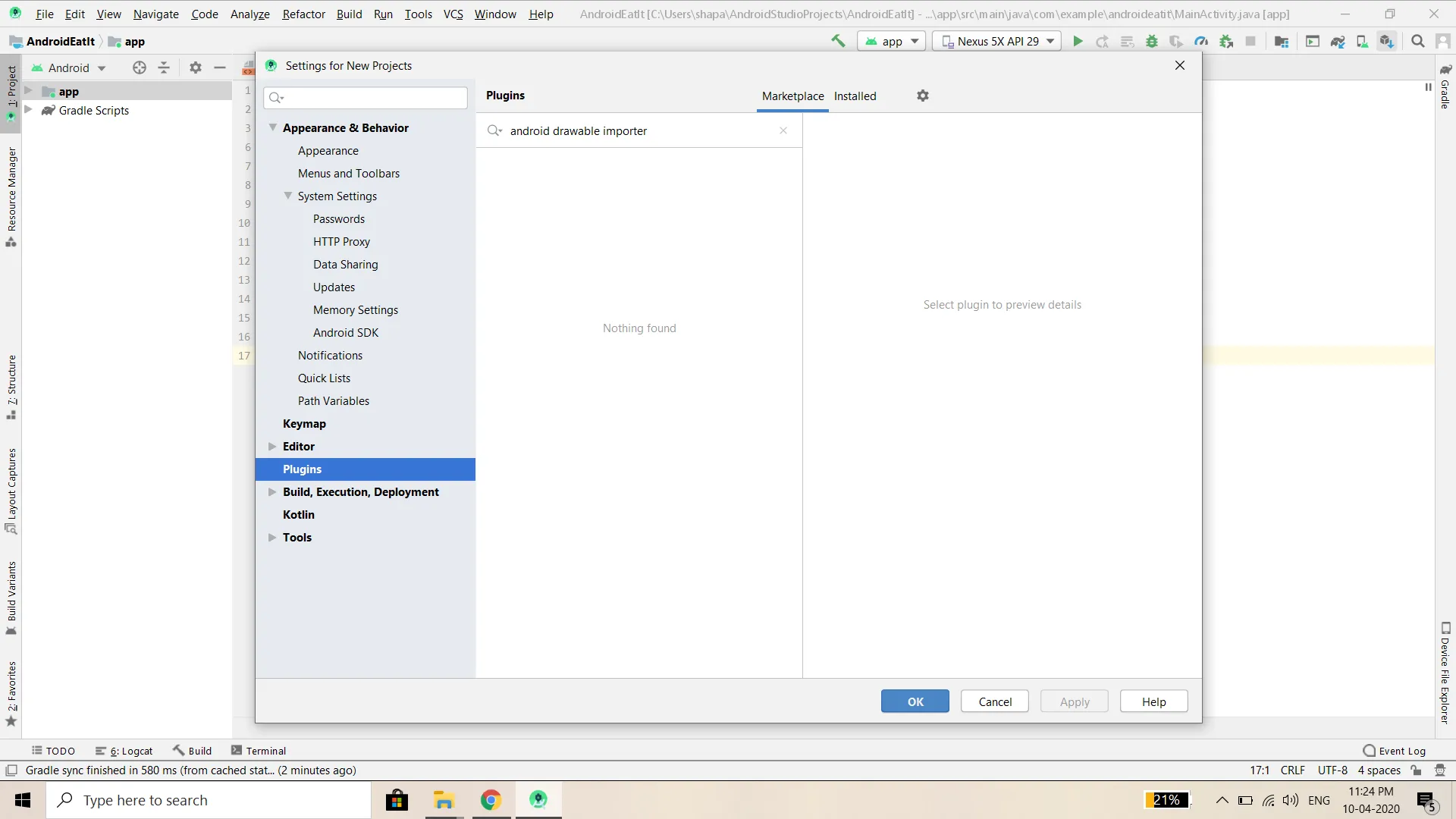Collapse the Appearance & Behavior section
Viewport: 1456px width, 819px height.
[x=273, y=127]
